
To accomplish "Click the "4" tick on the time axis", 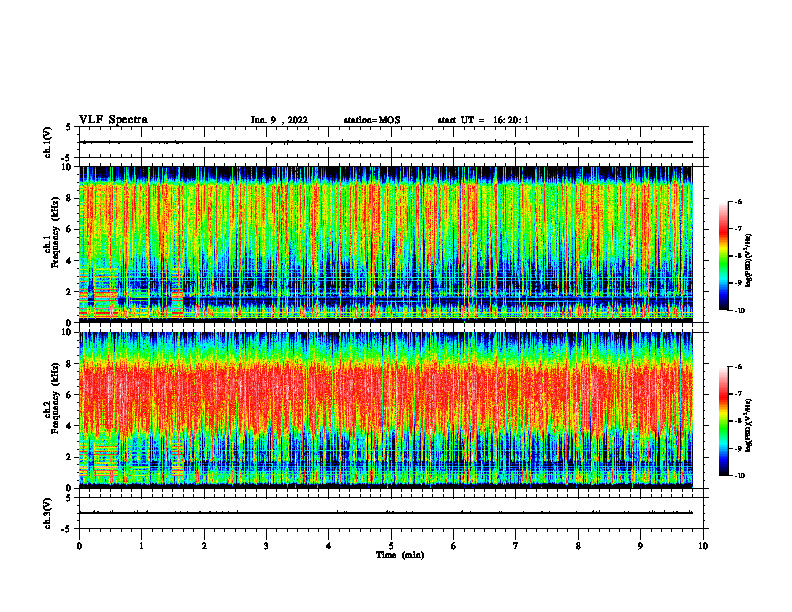I will point(328,546).
